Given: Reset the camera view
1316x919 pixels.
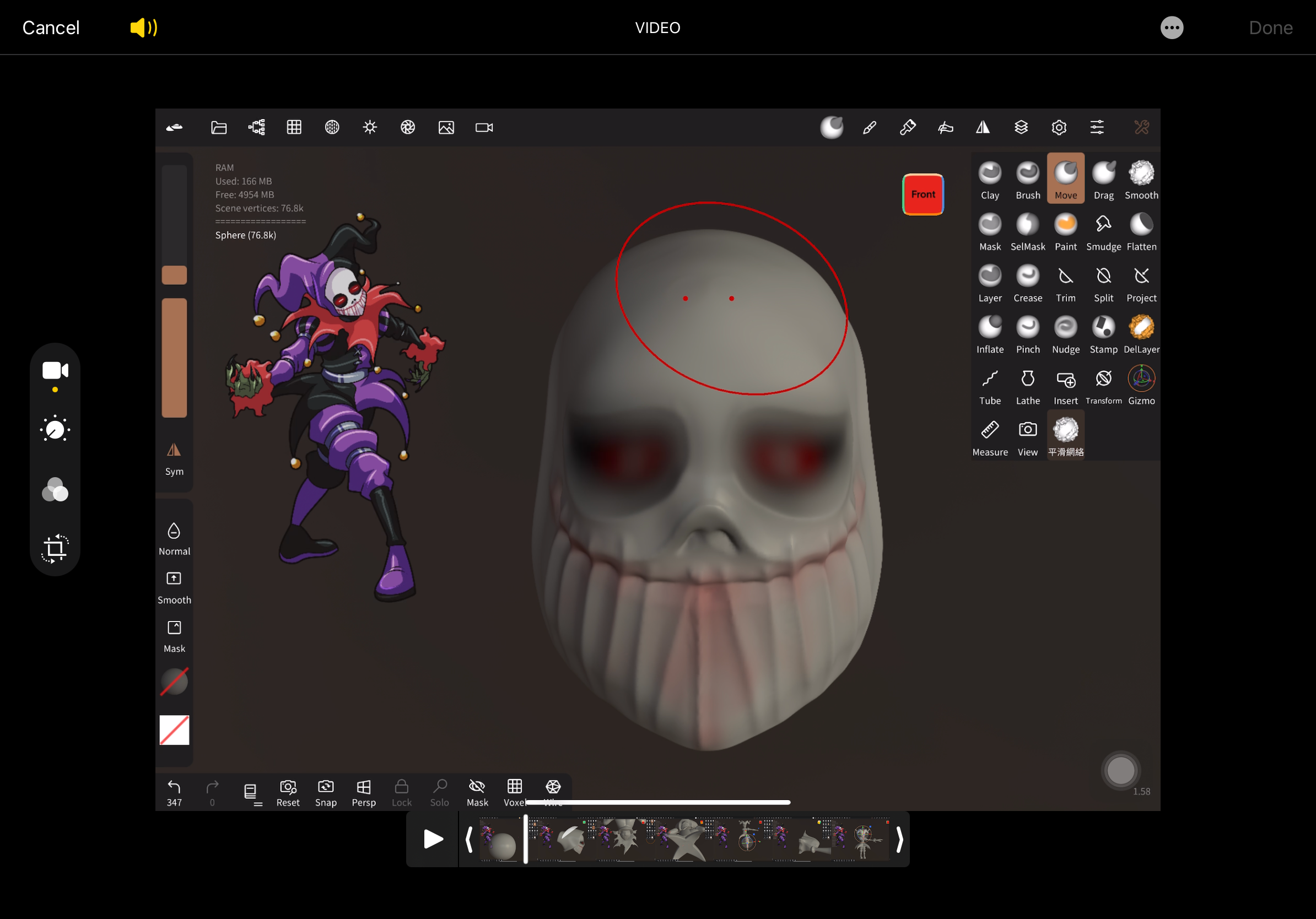Looking at the screenshot, I should click(288, 792).
